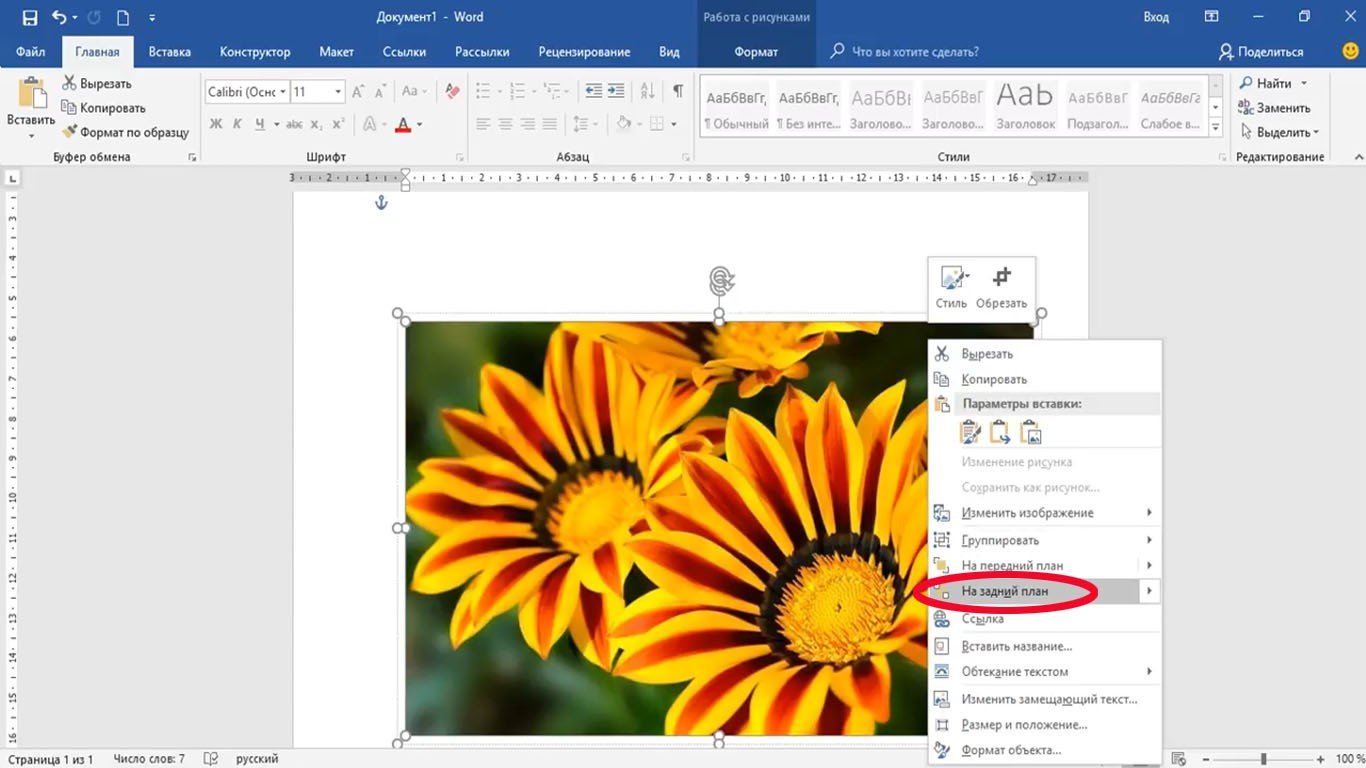Screen dimensions: 1366x768
Task: Click the red font color button
Action: [403, 124]
